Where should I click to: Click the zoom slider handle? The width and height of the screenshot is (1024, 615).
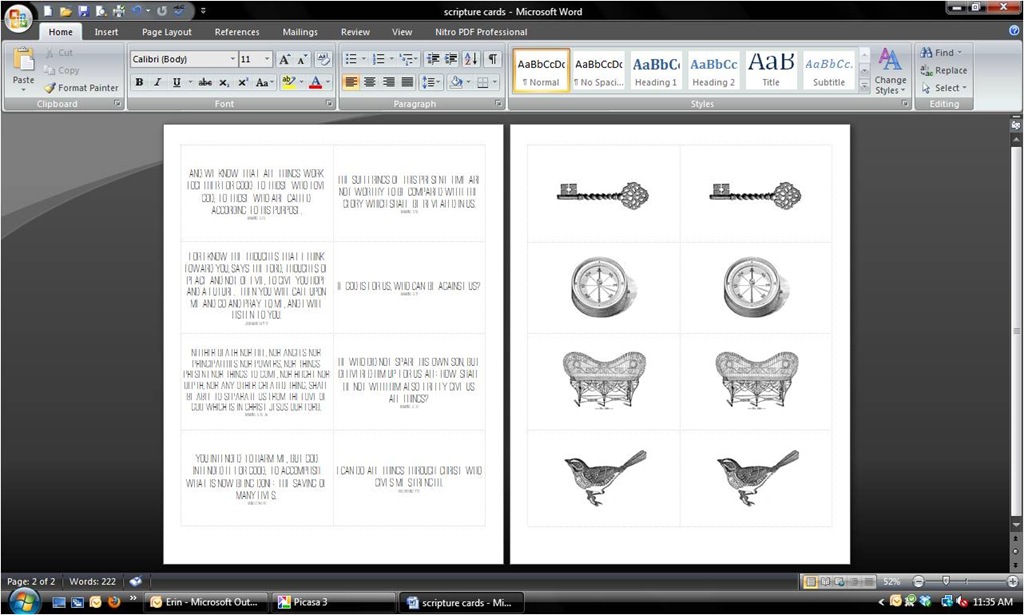coord(946,581)
